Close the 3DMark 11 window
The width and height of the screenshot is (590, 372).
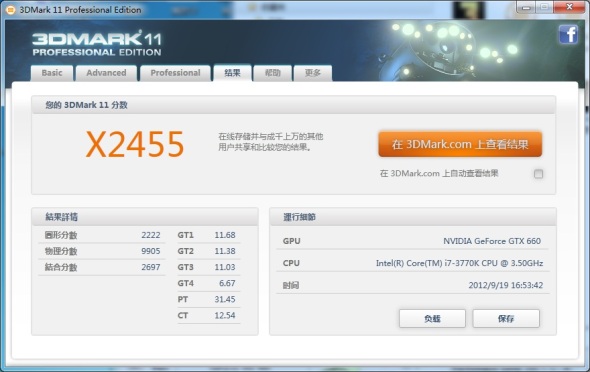click(x=569, y=7)
